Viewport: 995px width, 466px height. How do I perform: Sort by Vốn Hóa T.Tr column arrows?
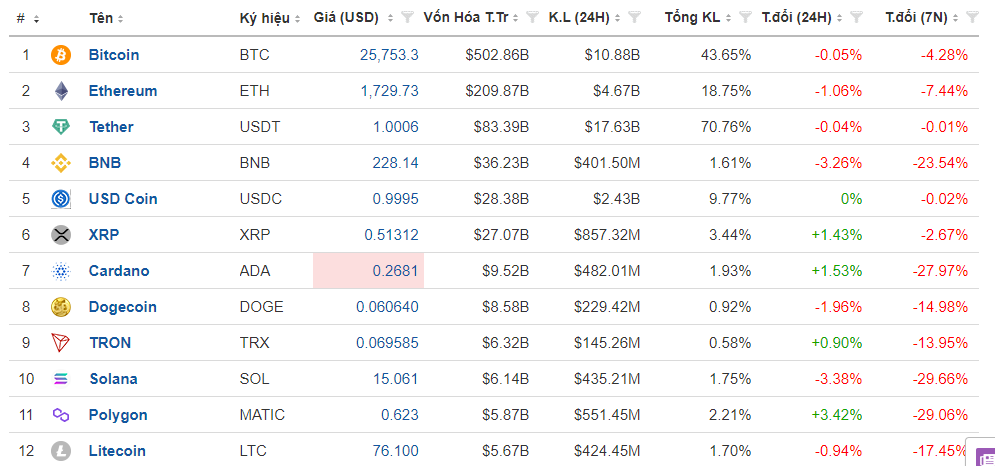[x=517, y=19]
